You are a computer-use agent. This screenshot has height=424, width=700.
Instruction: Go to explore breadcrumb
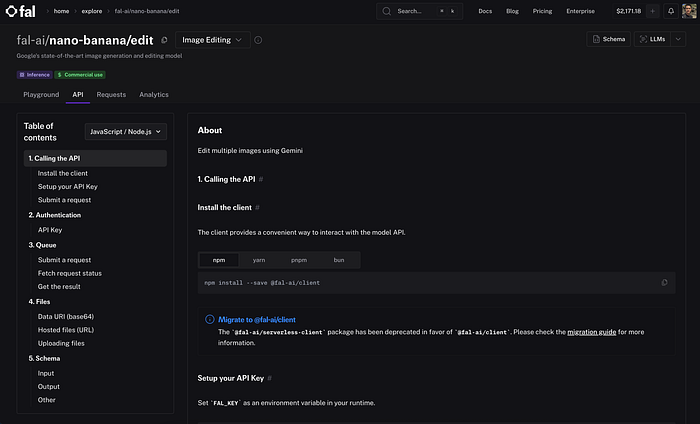click(x=92, y=11)
